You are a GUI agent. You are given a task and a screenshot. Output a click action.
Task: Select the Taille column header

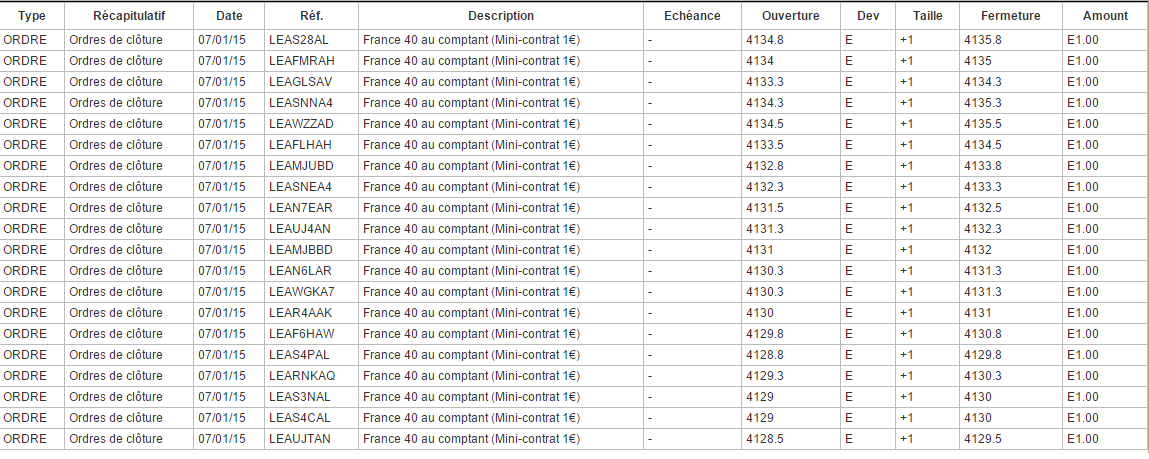pos(927,16)
